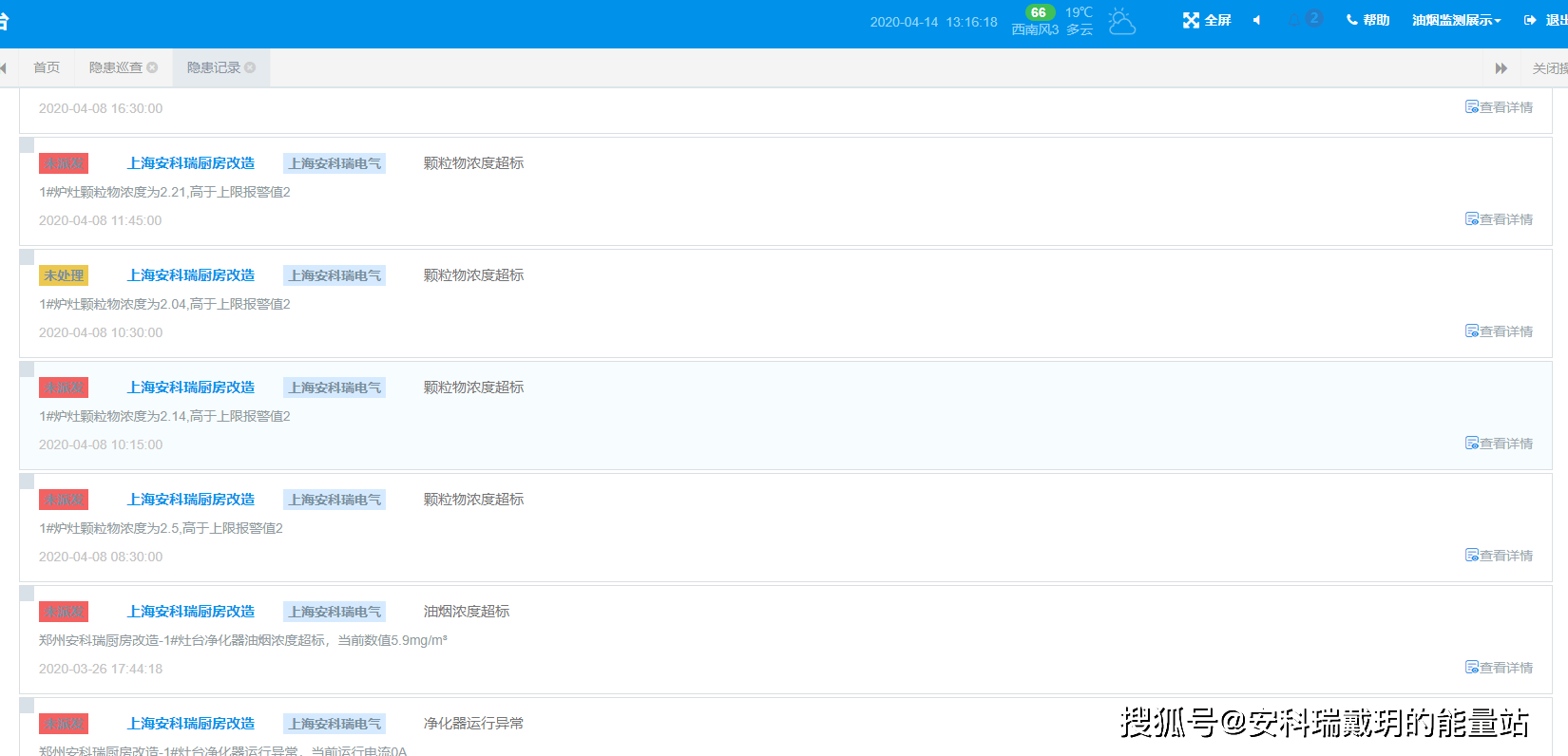Screen dimensions: 1568x756
Task: Check the box for the 10:30:00 record
Action: click(x=28, y=257)
